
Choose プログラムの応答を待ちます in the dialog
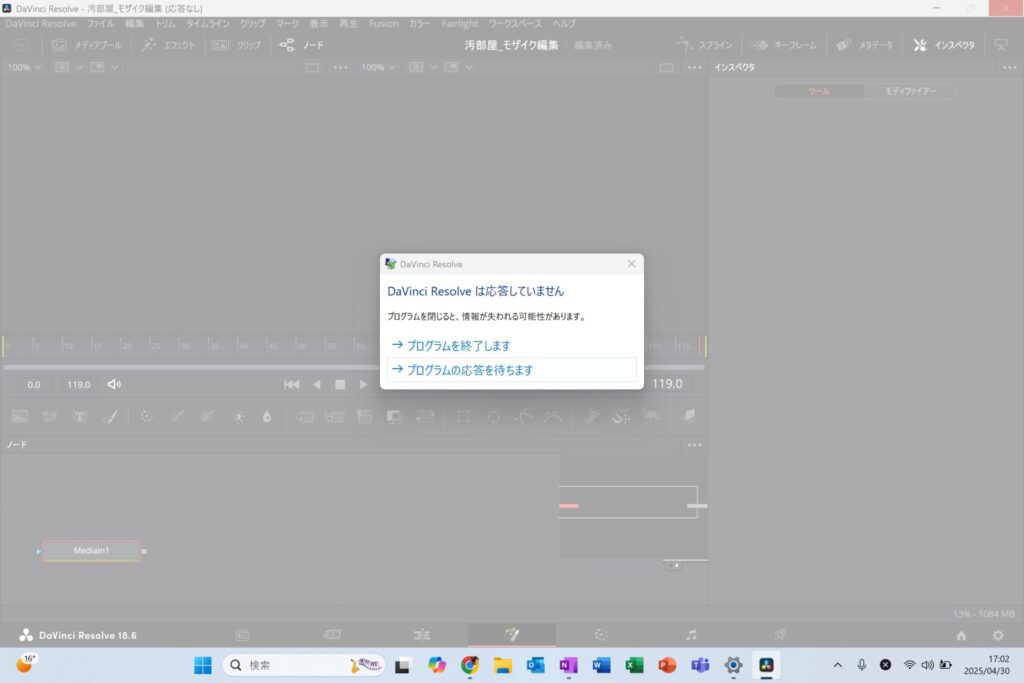(x=512, y=370)
